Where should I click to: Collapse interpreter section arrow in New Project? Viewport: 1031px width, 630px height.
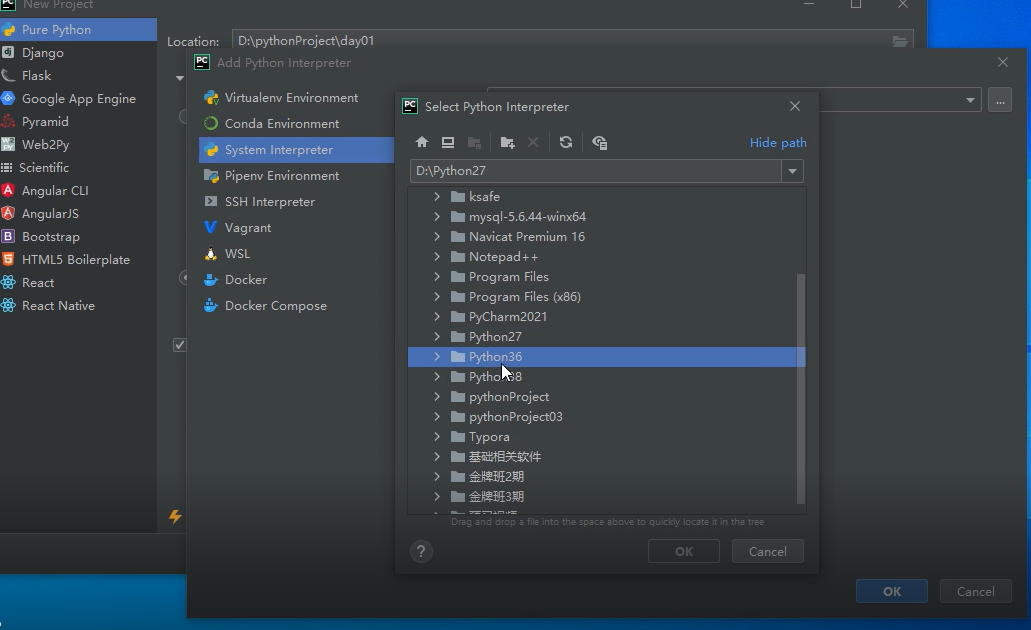point(180,78)
